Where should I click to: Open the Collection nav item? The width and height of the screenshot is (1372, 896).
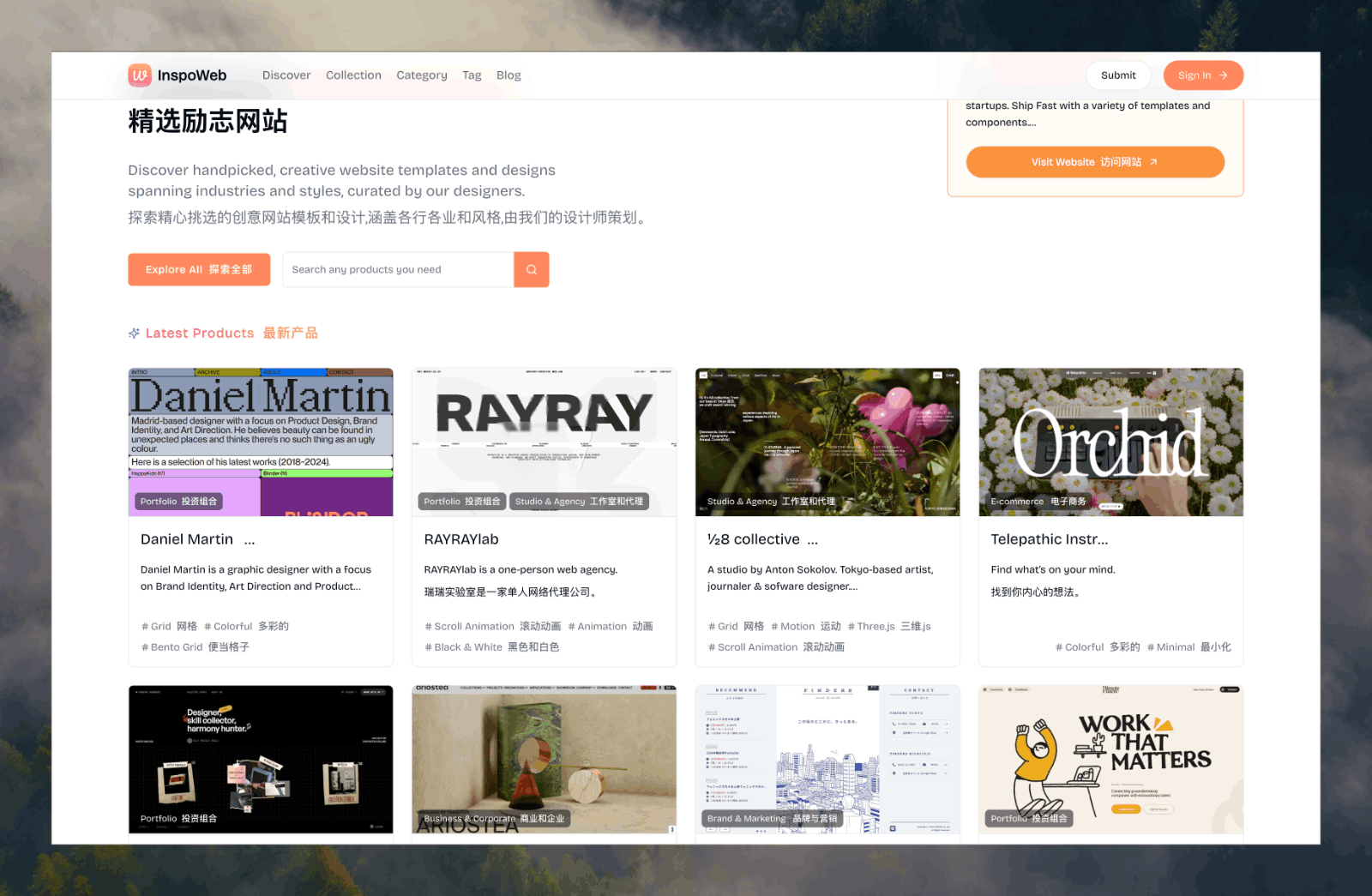(x=353, y=75)
